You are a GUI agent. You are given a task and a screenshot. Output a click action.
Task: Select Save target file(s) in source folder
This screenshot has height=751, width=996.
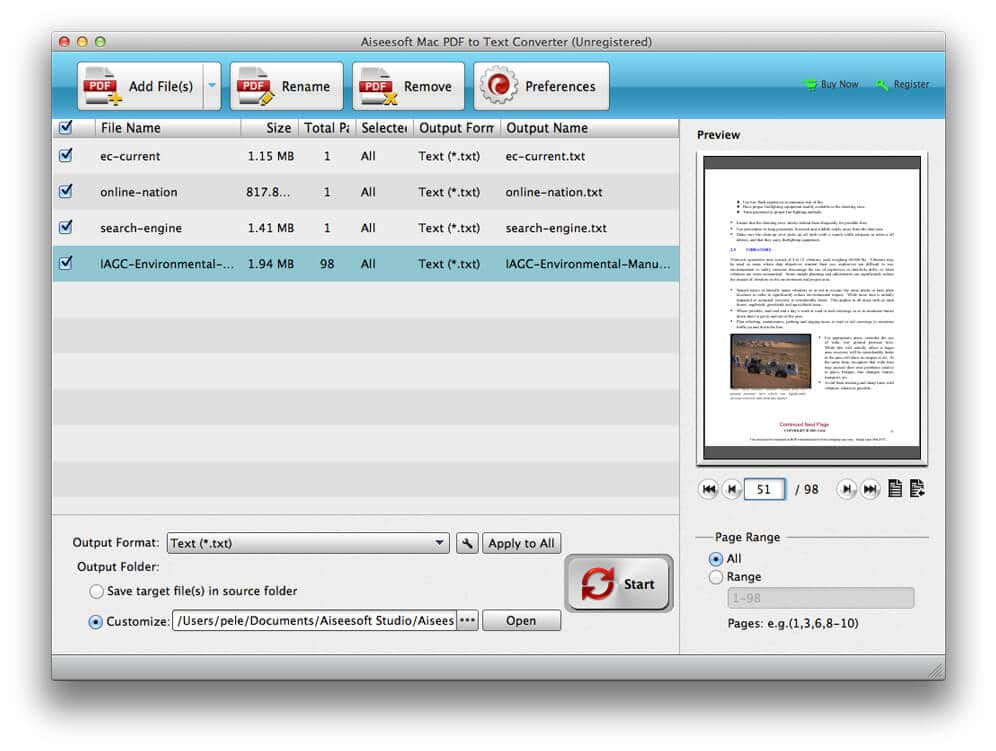pyautogui.click(x=96, y=592)
